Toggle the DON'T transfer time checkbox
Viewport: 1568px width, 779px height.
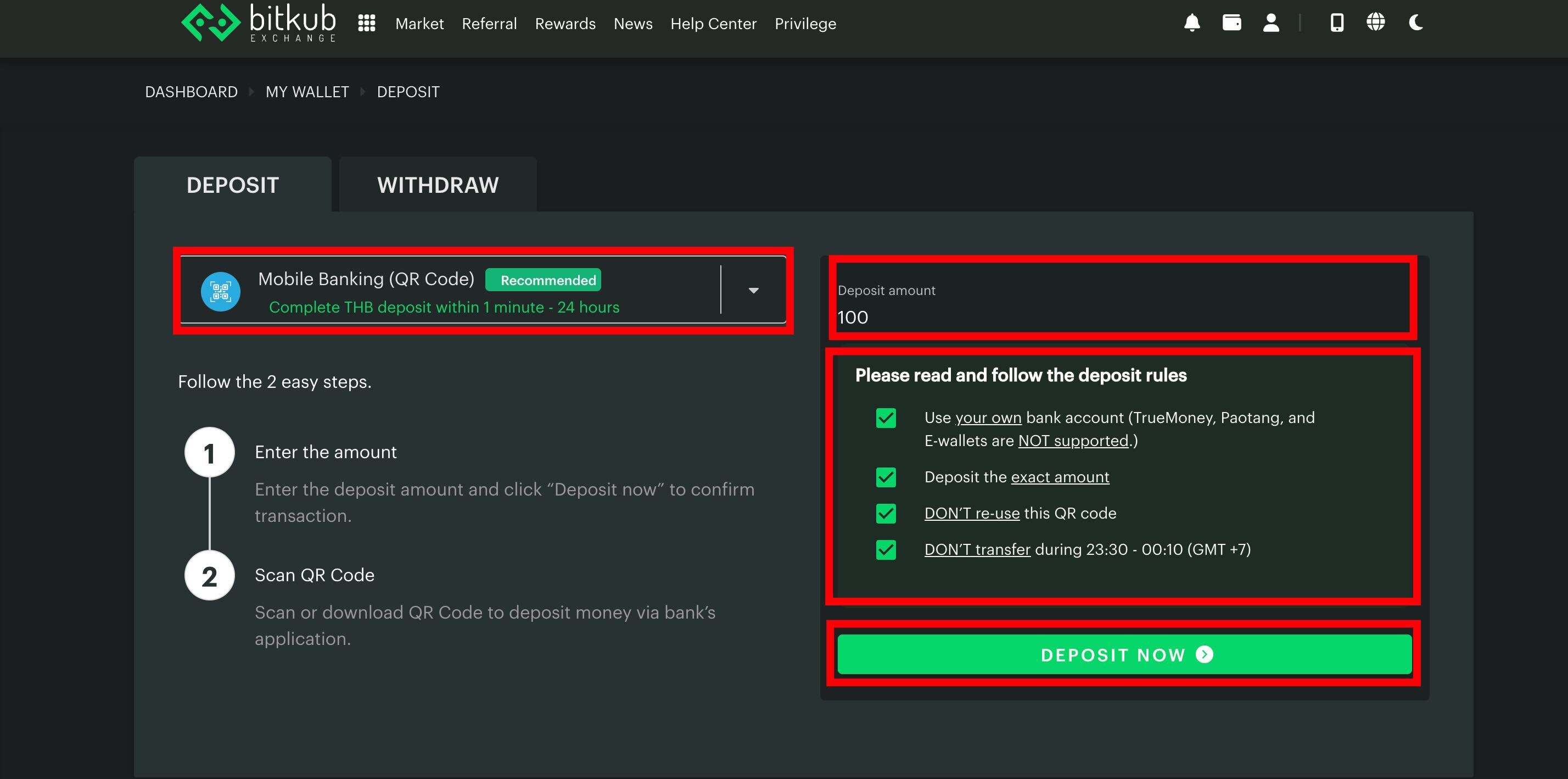pos(886,550)
